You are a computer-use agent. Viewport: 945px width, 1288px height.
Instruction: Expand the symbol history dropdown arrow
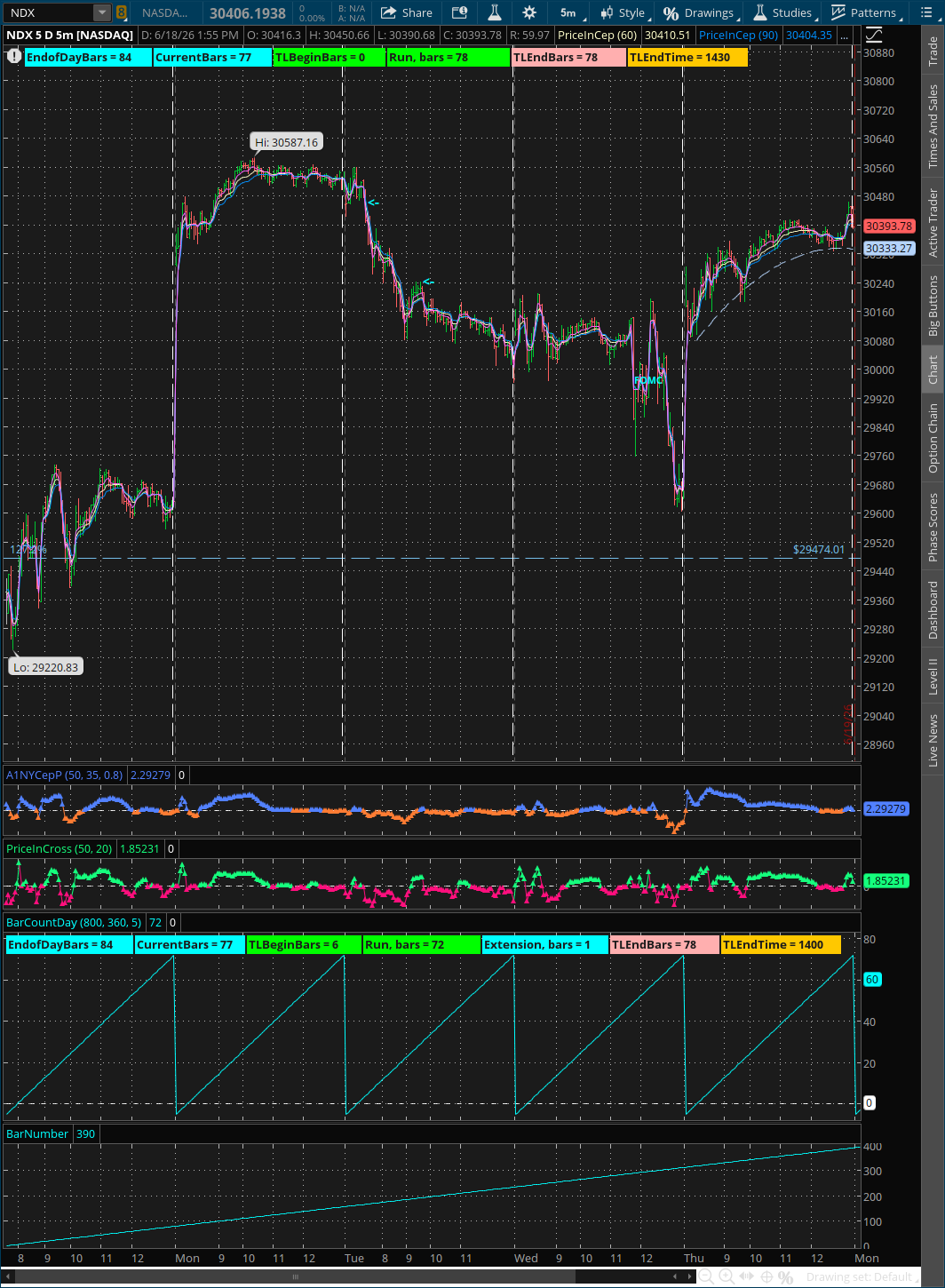pyautogui.click(x=102, y=12)
